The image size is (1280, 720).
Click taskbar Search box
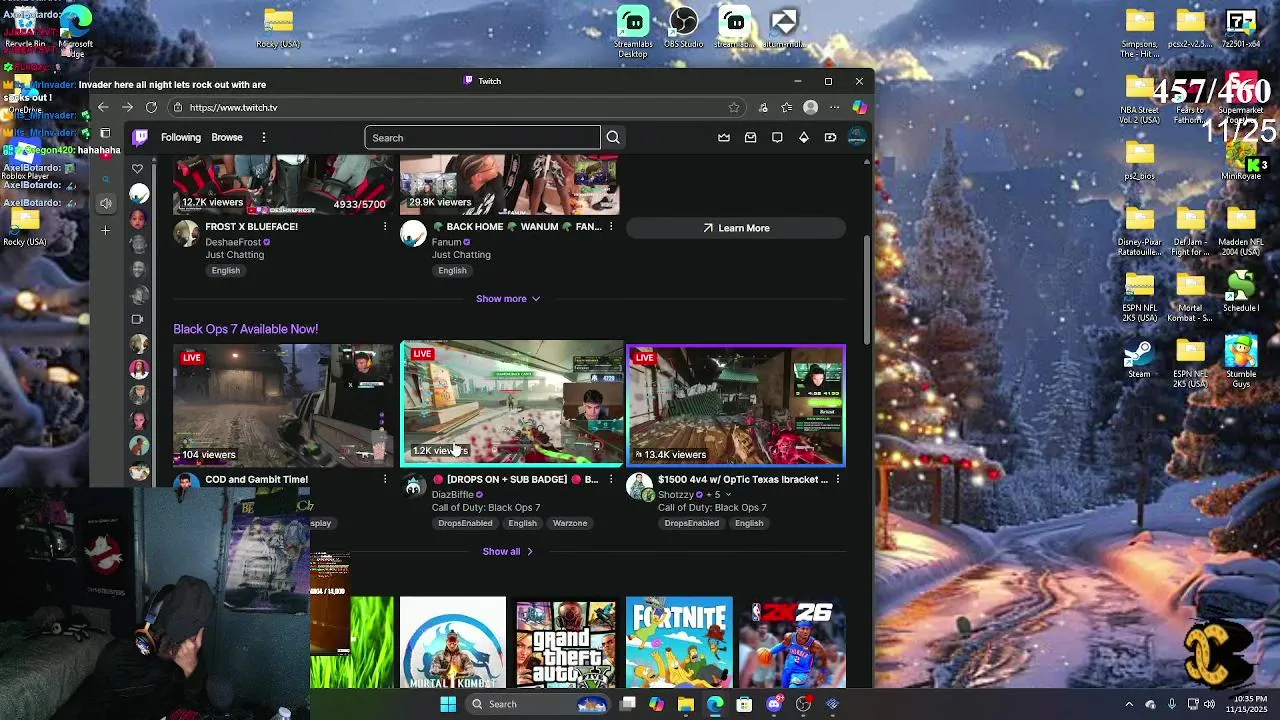[x=538, y=704]
